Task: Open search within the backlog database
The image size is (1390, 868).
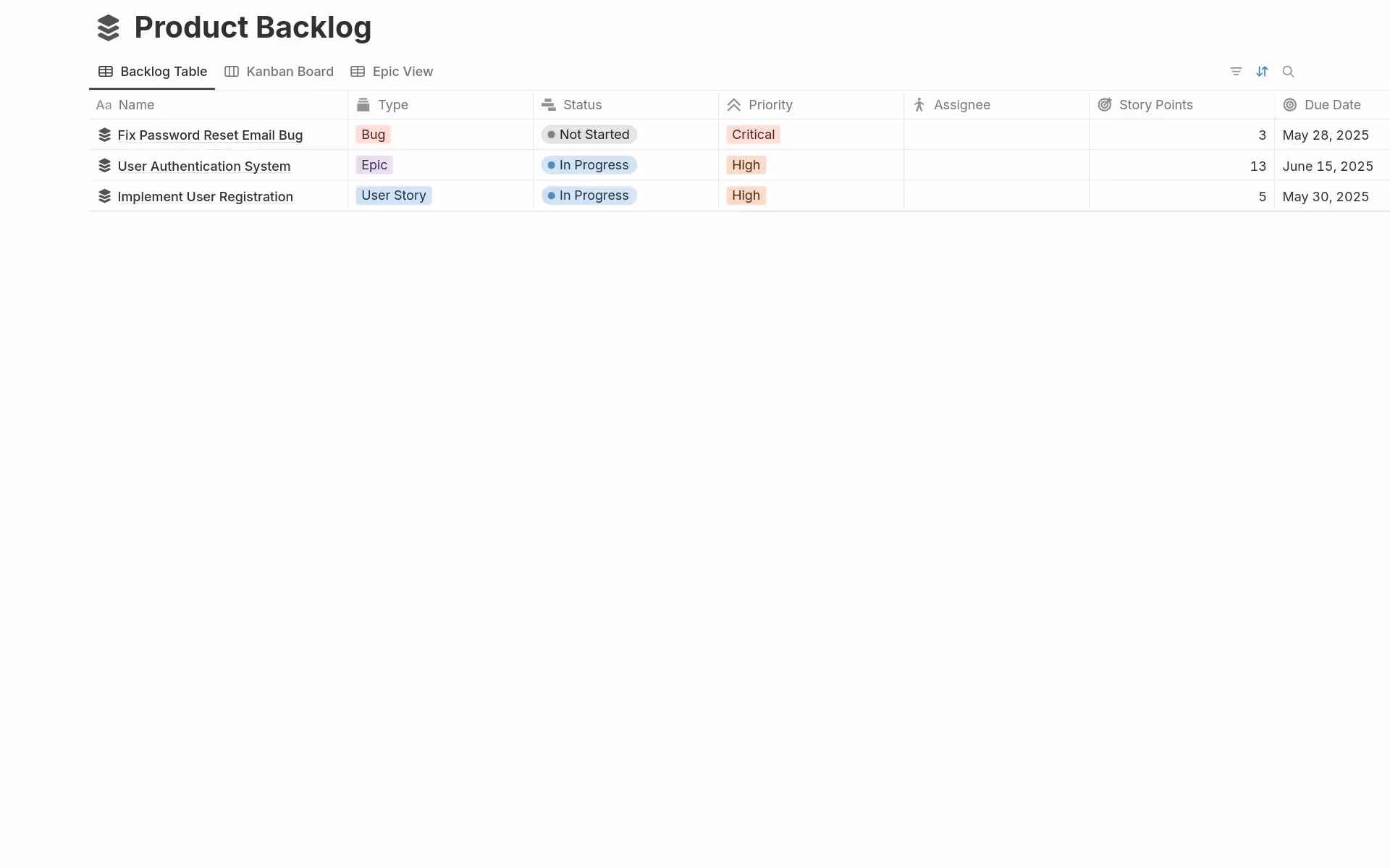Action: pyautogui.click(x=1288, y=71)
